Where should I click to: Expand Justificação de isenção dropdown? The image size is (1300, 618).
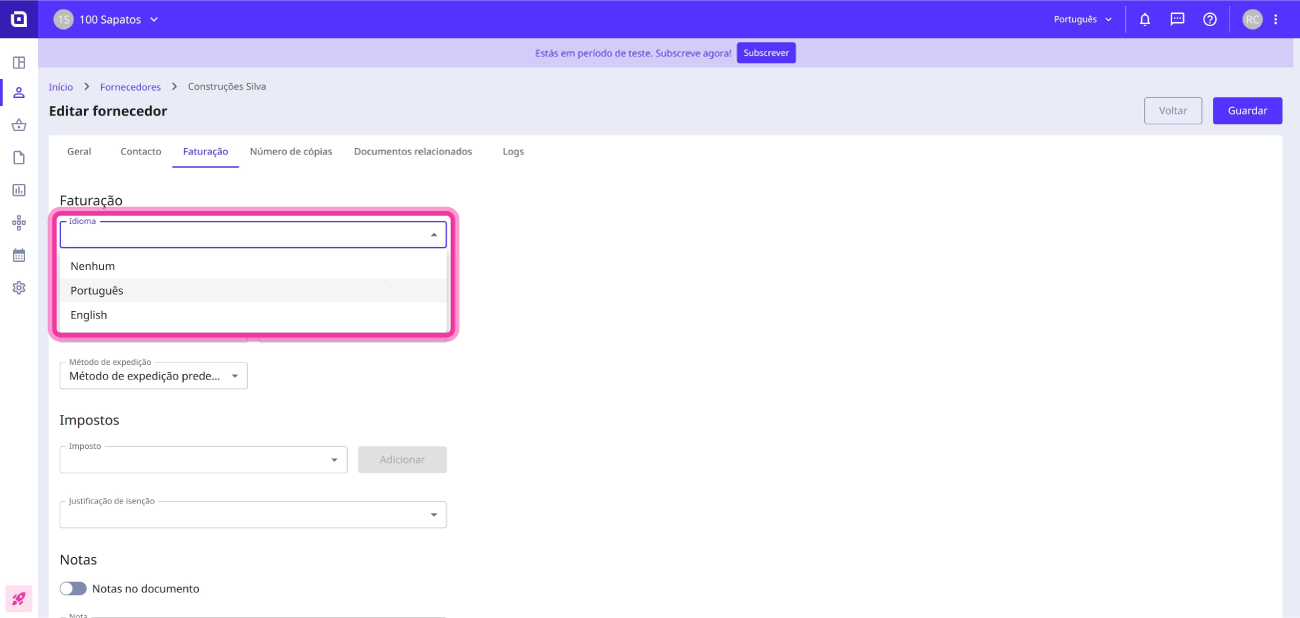253,514
